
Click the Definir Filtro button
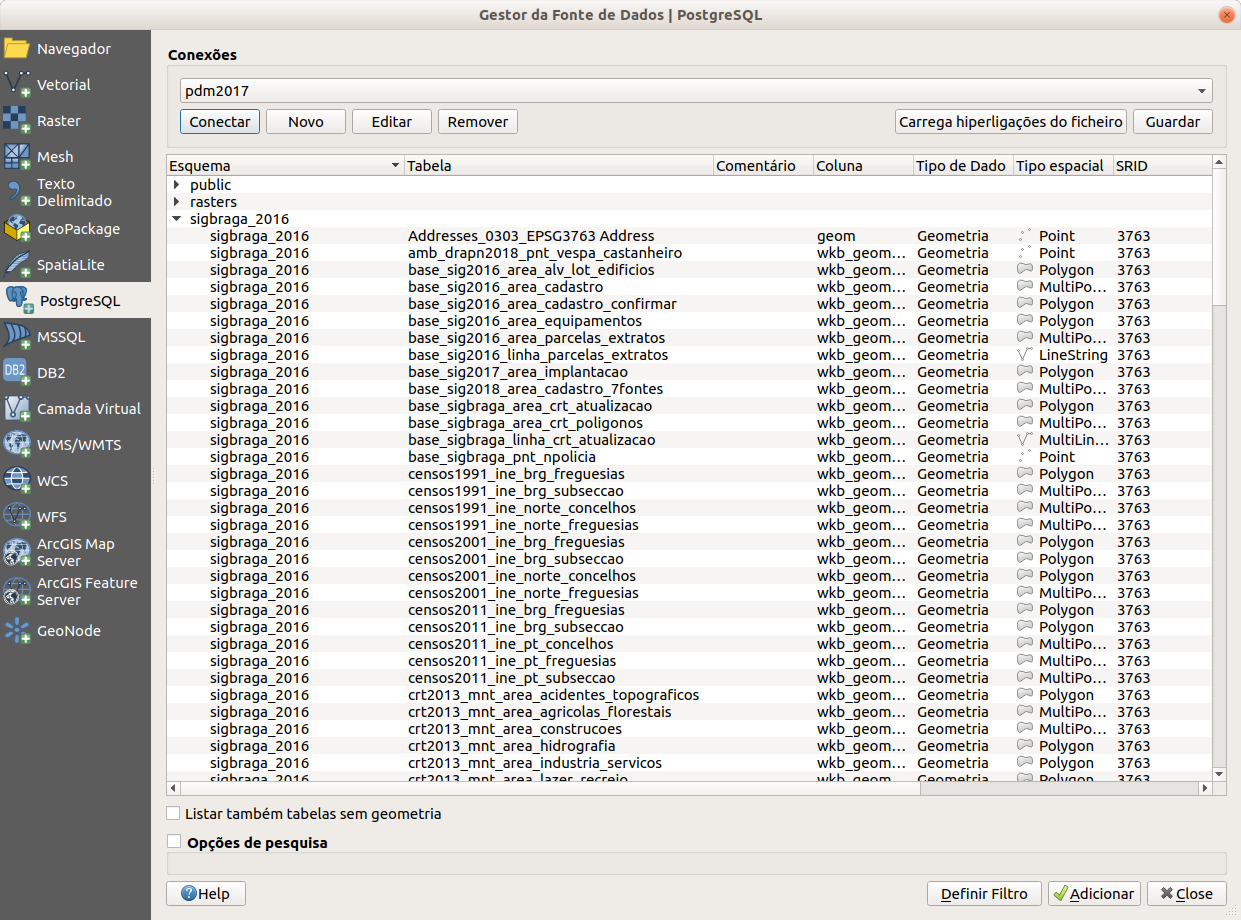984,894
